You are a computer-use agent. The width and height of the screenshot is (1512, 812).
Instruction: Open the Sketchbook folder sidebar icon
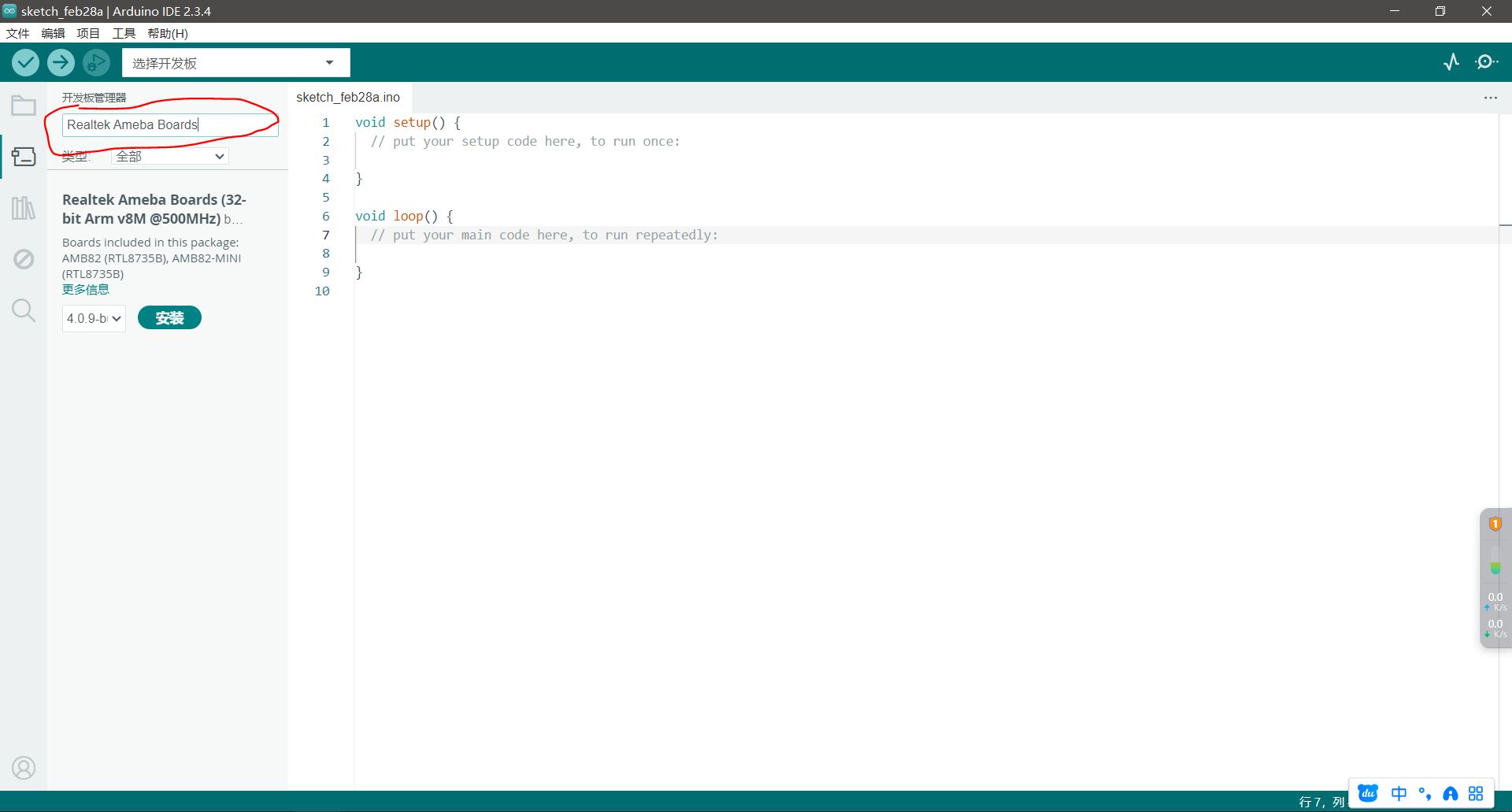pyautogui.click(x=24, y=106)
